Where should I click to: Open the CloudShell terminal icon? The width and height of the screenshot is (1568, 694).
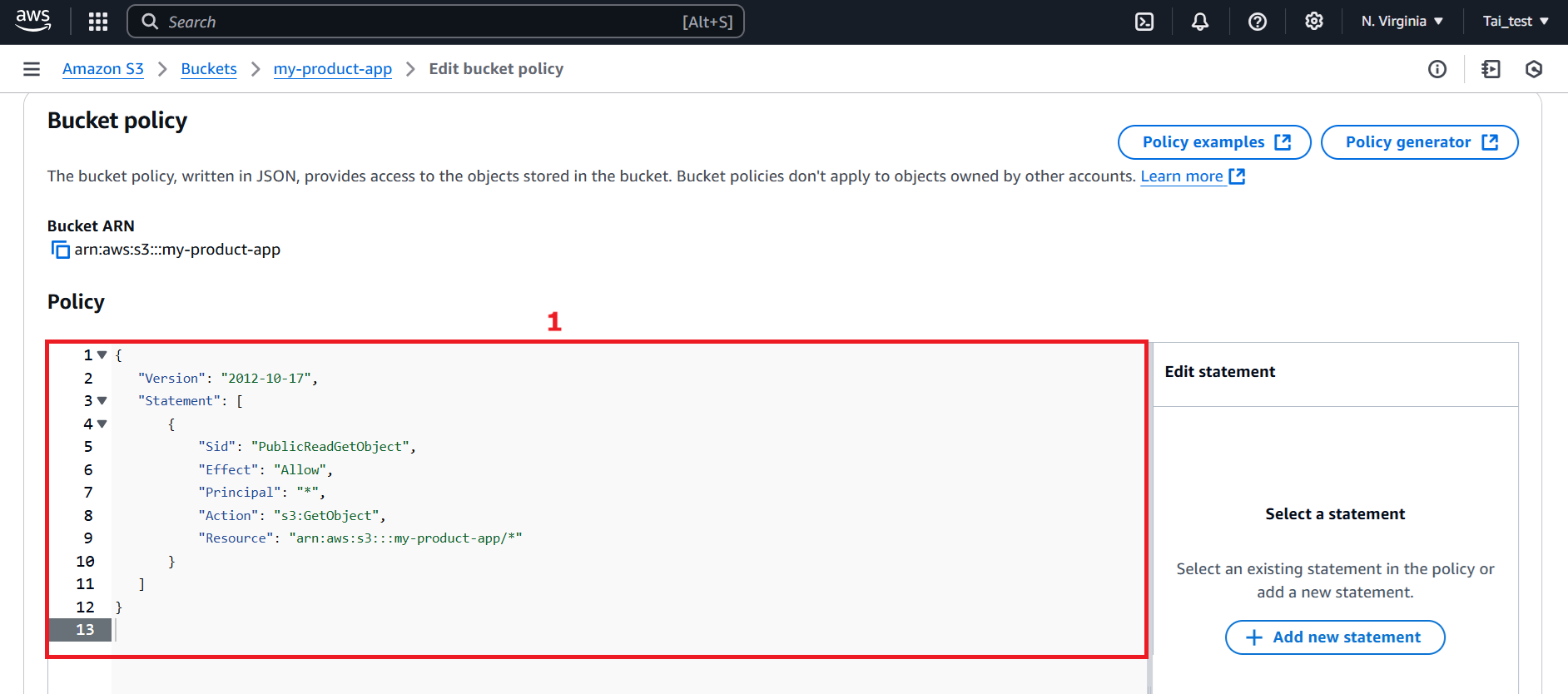[x=1144, y=22]
